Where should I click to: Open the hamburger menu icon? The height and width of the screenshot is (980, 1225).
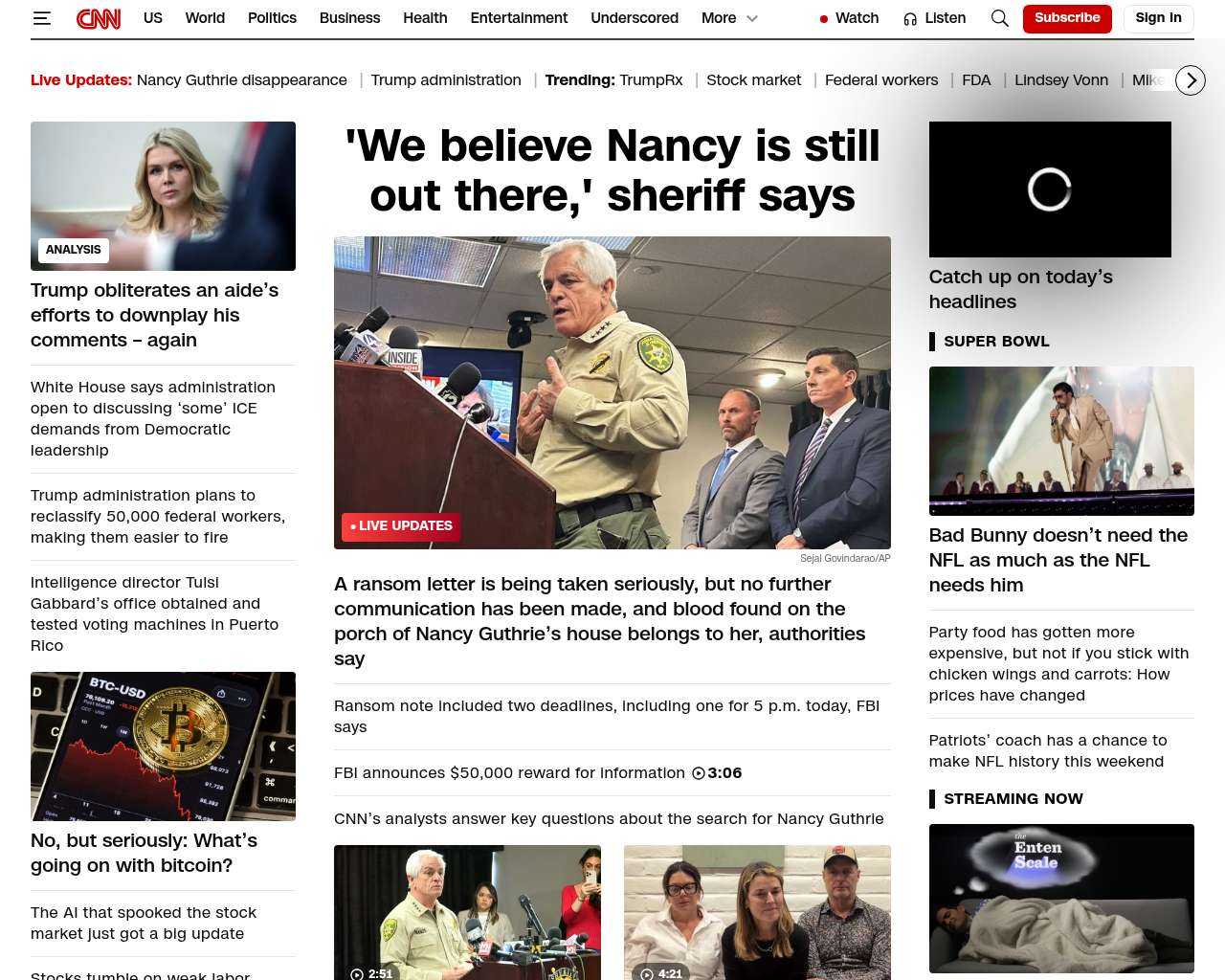tap(42, 18)
